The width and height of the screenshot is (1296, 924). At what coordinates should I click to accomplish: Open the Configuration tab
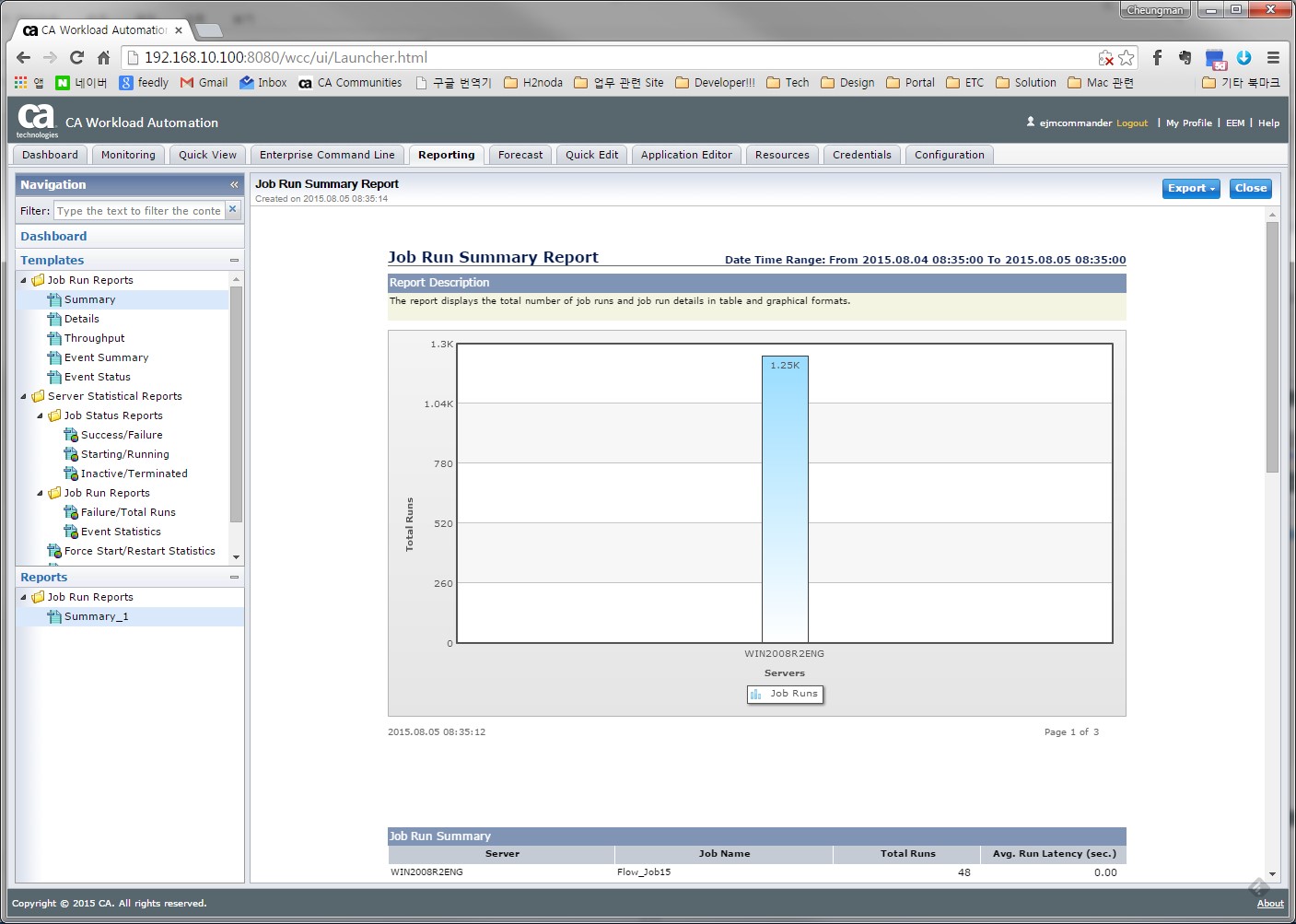pyautogui.click(x=949, y=155)
